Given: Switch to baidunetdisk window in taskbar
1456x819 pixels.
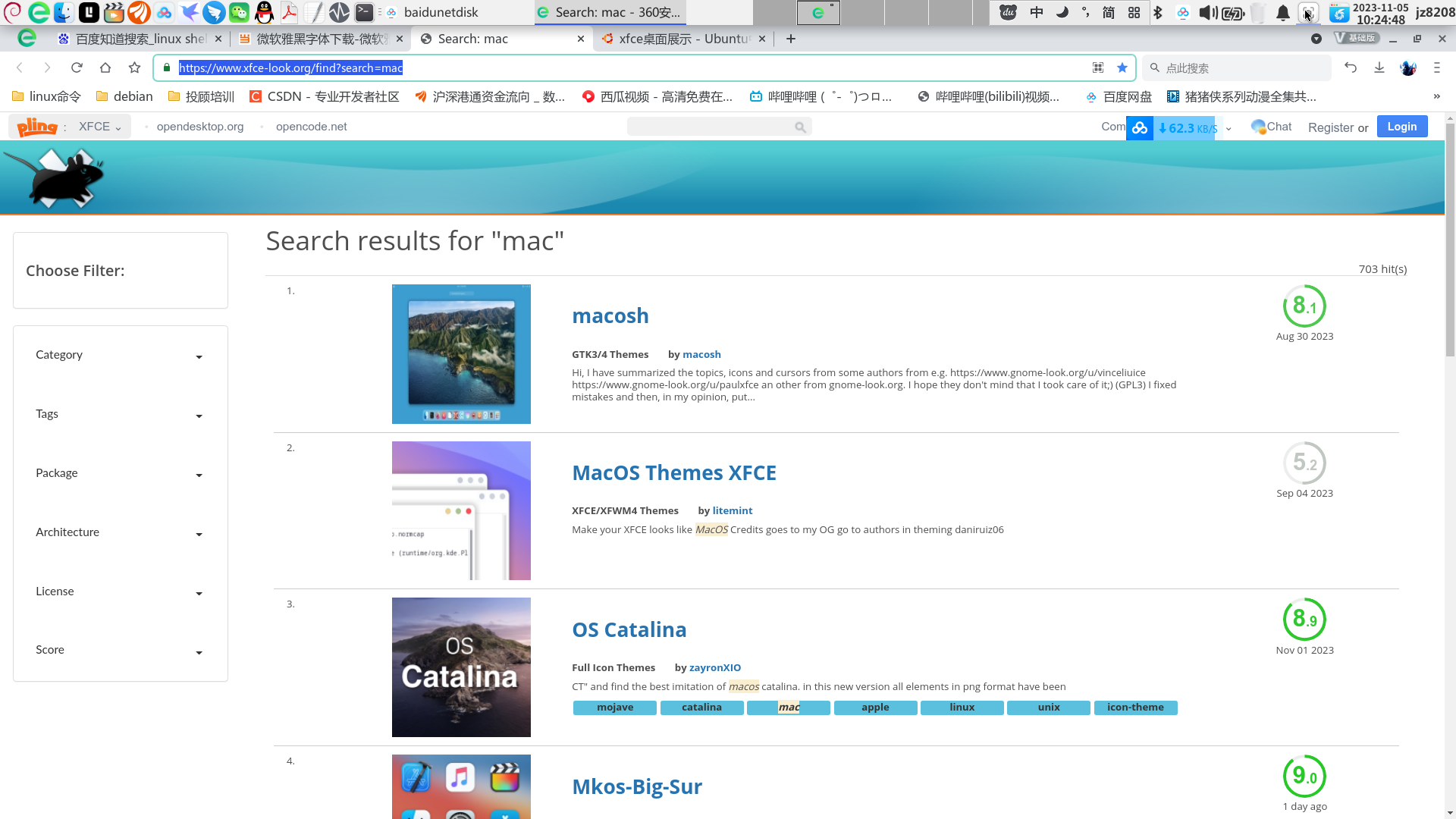Looking at the screenshot, I should tap(432, 12).
